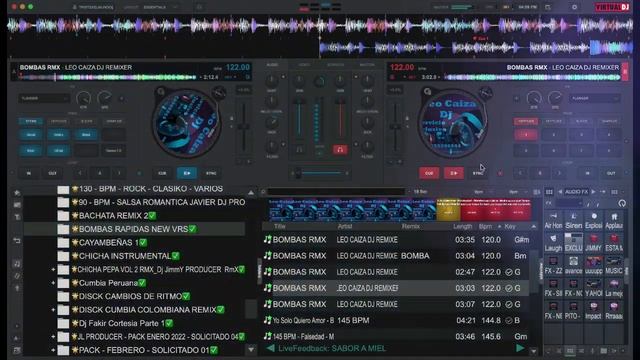Trigger the JIMMY sample pad
Image resolution: width=640 pixels, height=360 pixels.
[x=593, y=243]
